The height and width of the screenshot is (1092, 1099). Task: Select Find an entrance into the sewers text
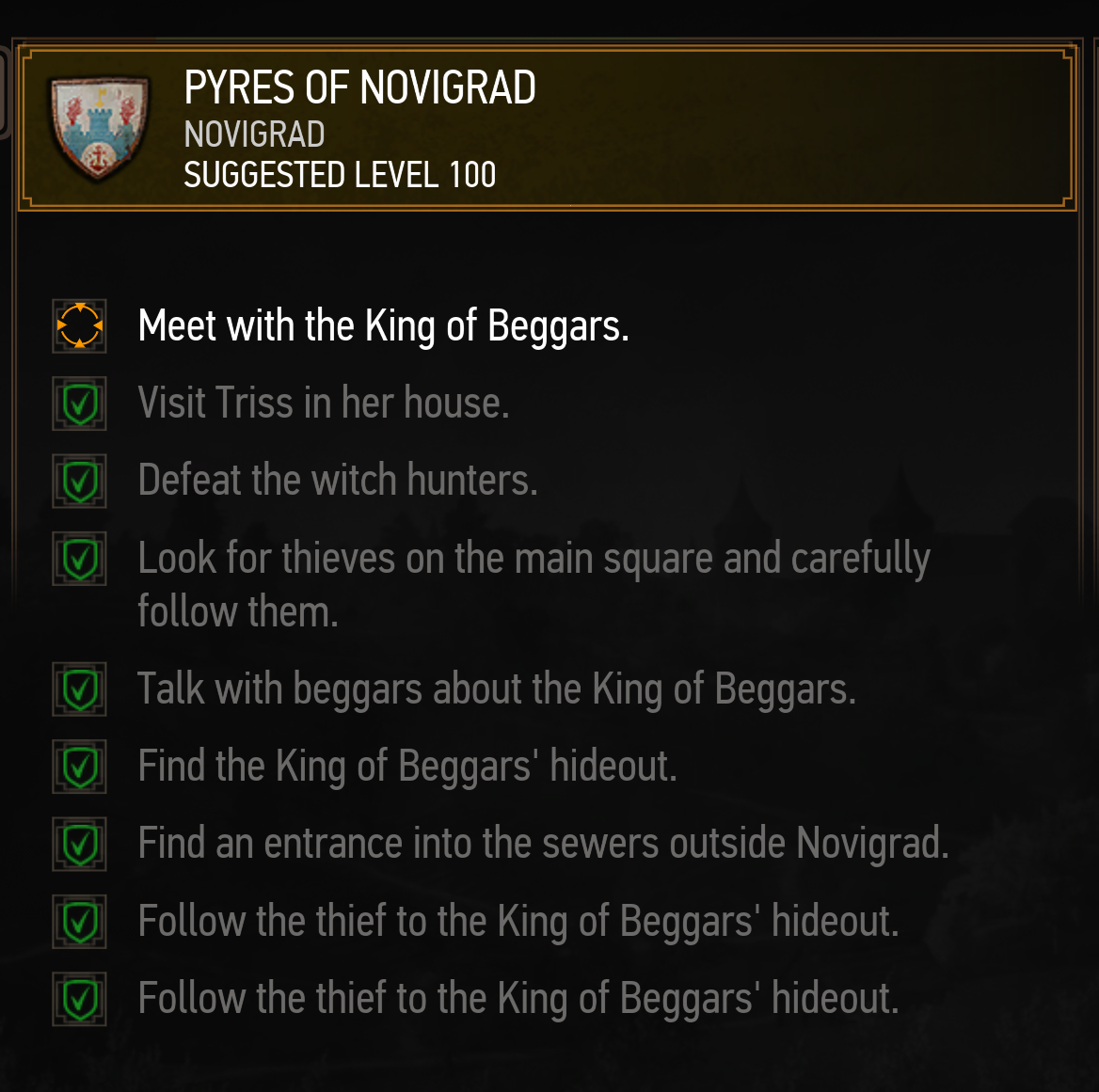(x=543, y=844)
